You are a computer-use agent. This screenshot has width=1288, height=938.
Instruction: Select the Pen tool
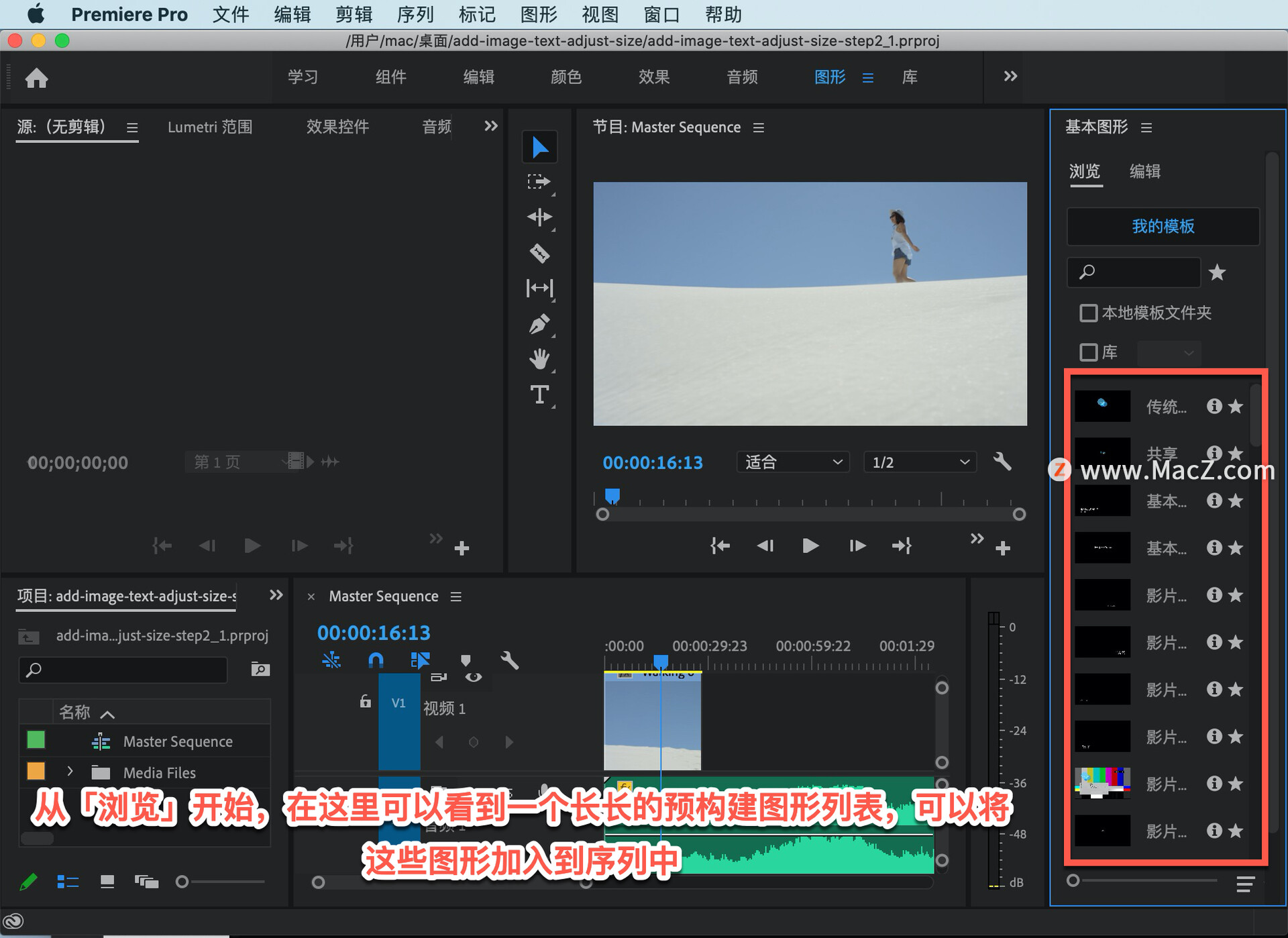tap(539, 324)
